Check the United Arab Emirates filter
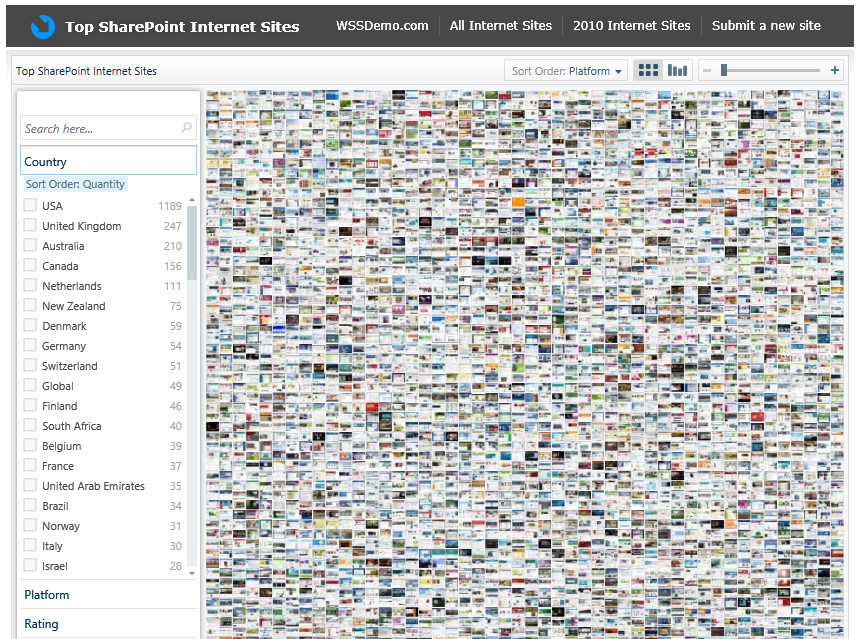Image resolution: width=862 pixels, height=639 pixels. click(x=30, y=486)
